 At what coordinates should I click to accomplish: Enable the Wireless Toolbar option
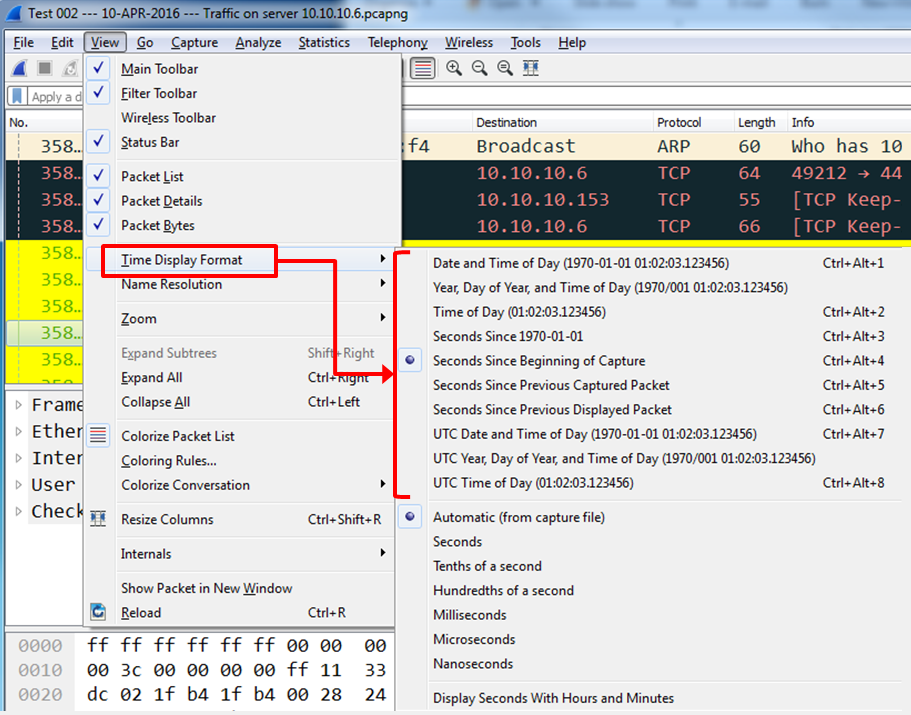168,118
